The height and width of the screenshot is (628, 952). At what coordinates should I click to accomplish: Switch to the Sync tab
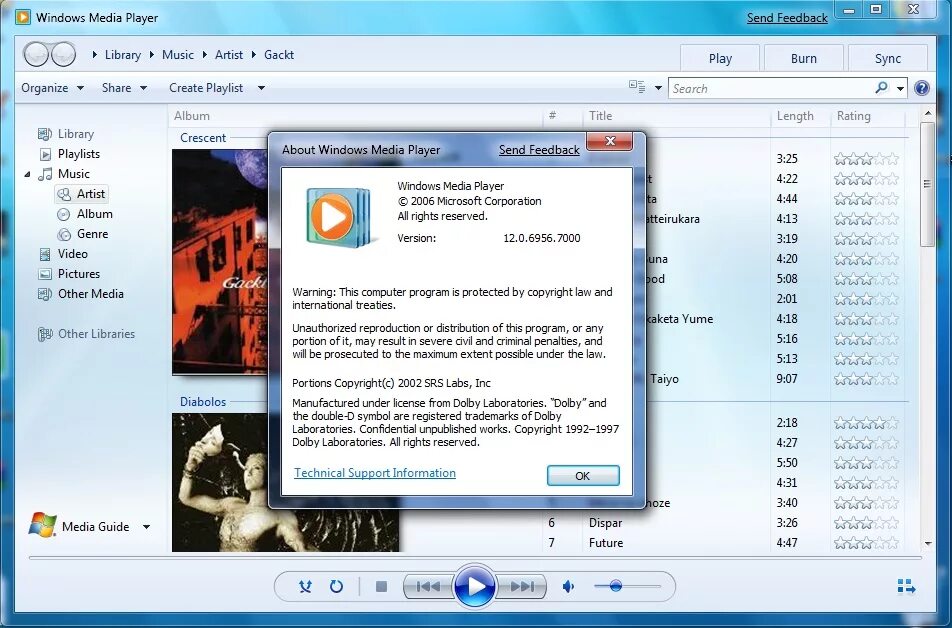point(888,58)
